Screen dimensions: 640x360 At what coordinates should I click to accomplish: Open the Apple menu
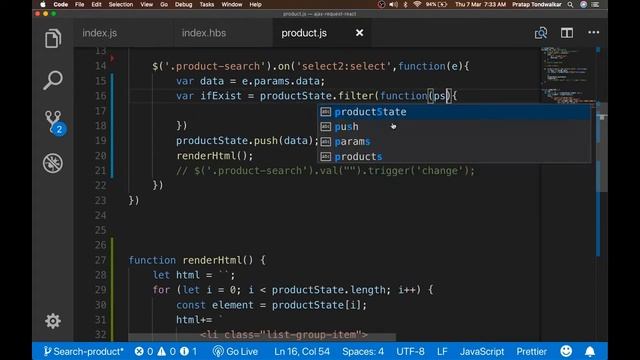(42, 4)
